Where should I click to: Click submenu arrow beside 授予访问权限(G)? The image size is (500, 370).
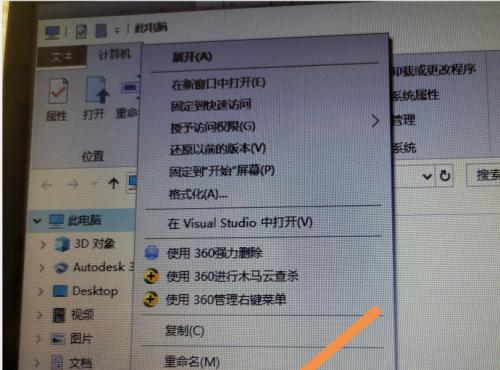(375, 121)
